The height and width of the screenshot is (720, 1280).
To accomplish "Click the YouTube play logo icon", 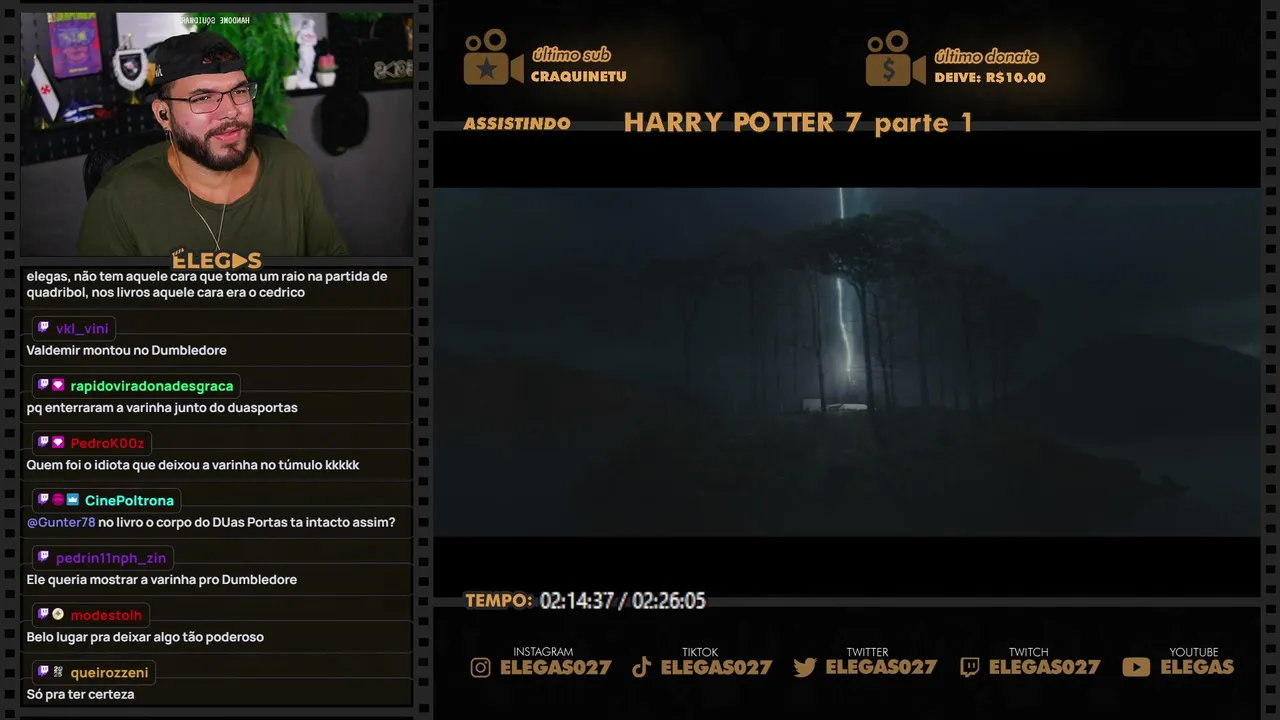I will (1136, 668).
